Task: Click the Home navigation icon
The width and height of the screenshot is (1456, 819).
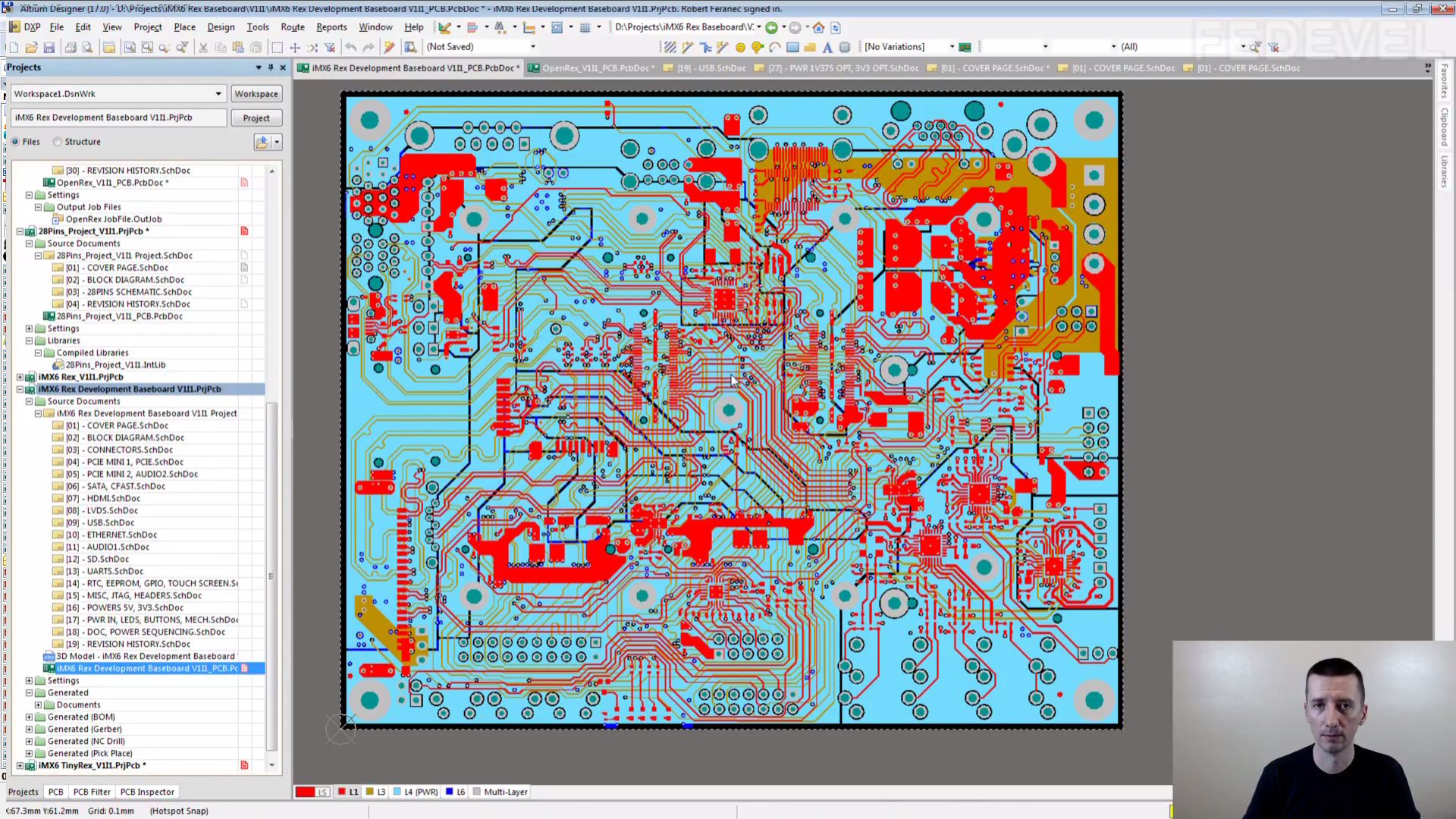Action: click(x=818, y=27)
